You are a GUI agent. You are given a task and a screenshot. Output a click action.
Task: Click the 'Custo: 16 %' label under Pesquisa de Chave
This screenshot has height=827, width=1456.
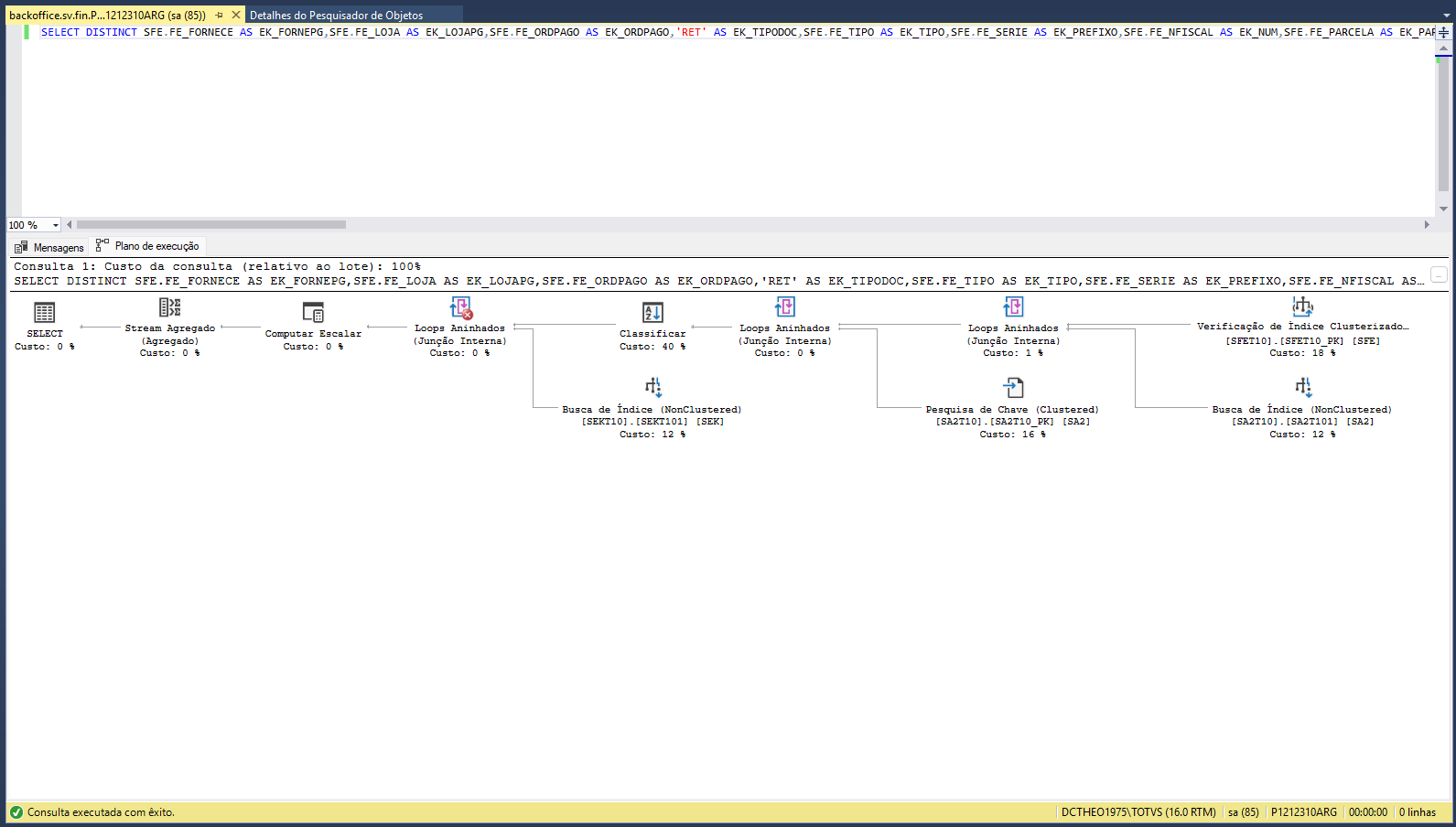pos(1013,435)
